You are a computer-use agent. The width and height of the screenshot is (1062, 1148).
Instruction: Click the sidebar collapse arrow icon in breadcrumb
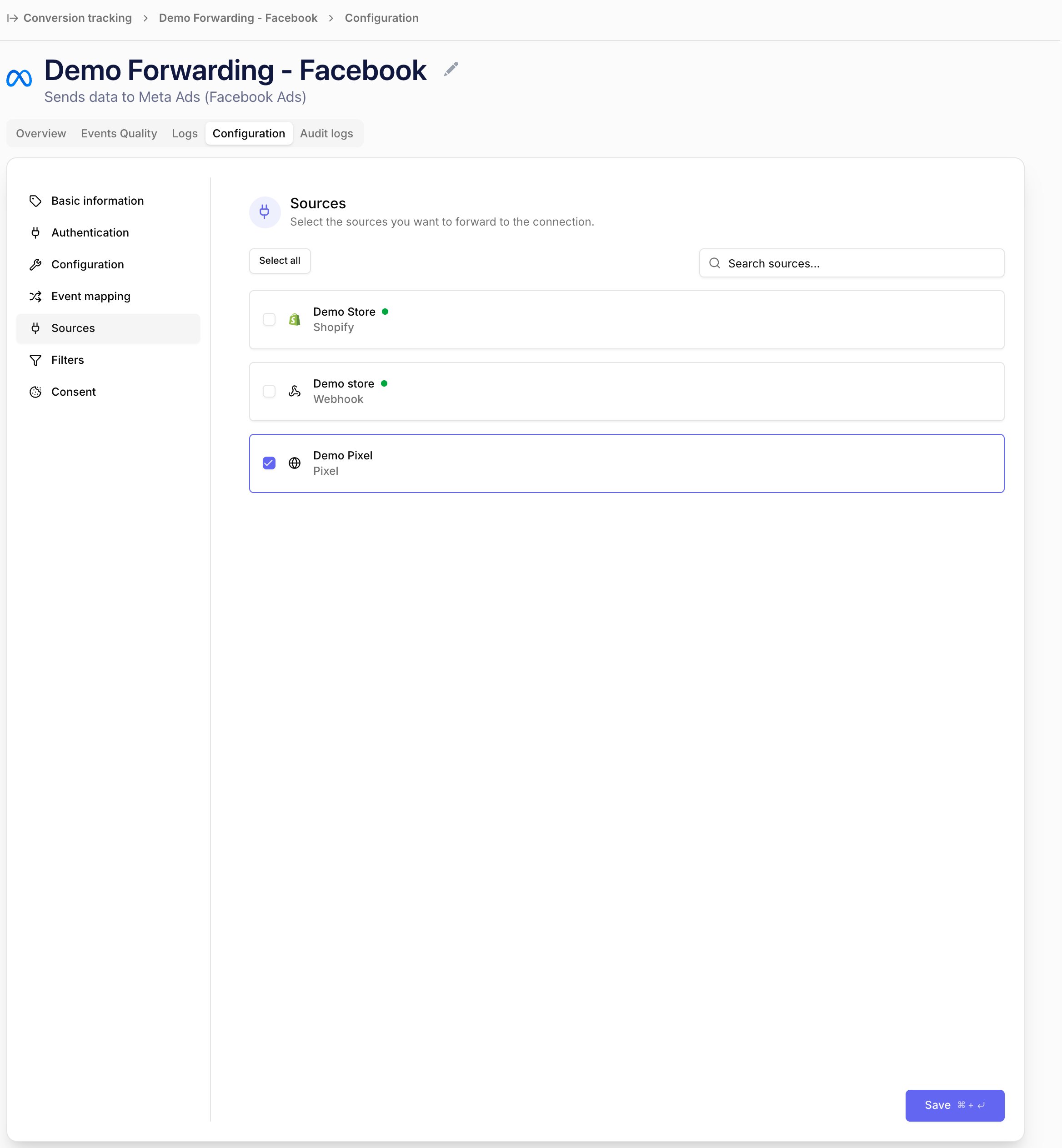(x=12, y=18)
